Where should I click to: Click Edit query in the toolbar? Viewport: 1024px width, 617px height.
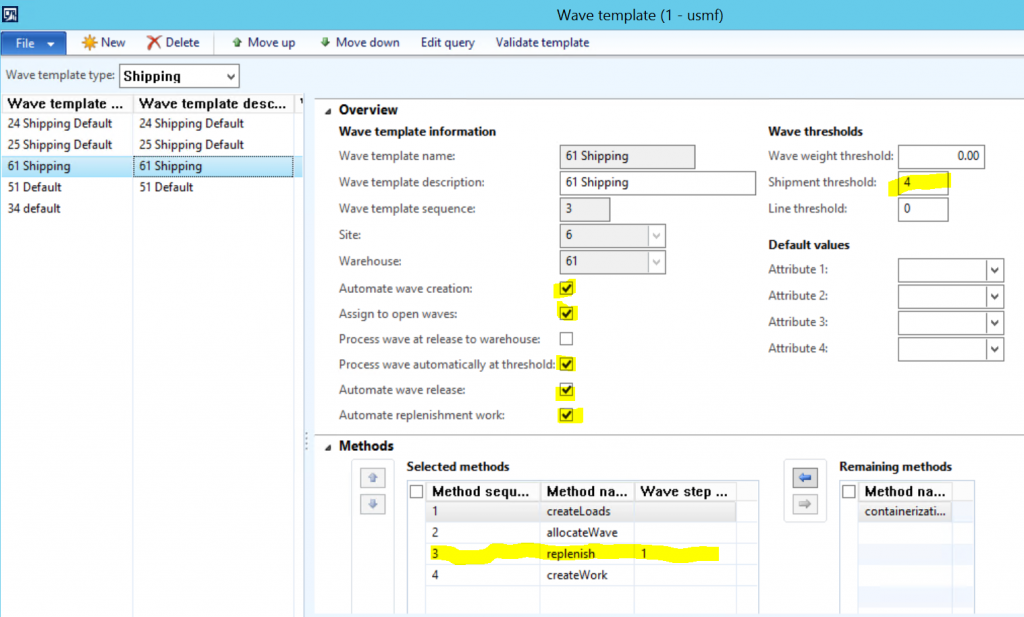(447, 43)
